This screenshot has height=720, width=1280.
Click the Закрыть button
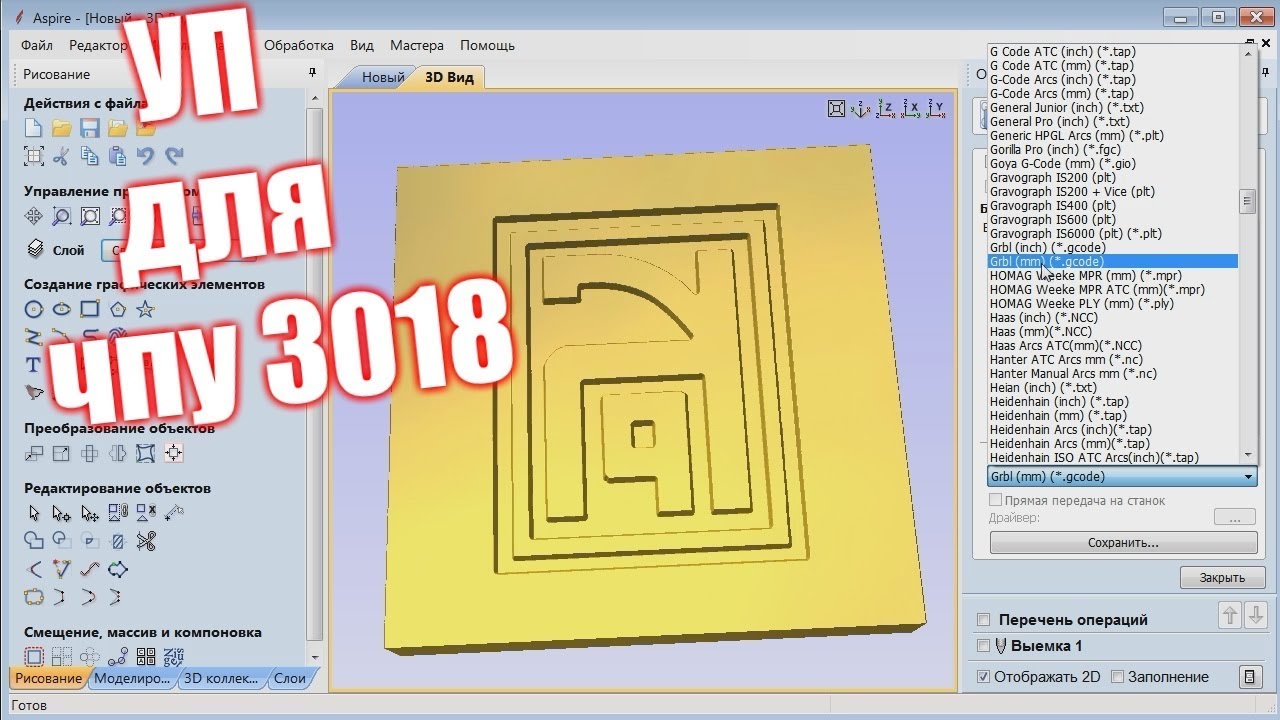point(1222,577)
